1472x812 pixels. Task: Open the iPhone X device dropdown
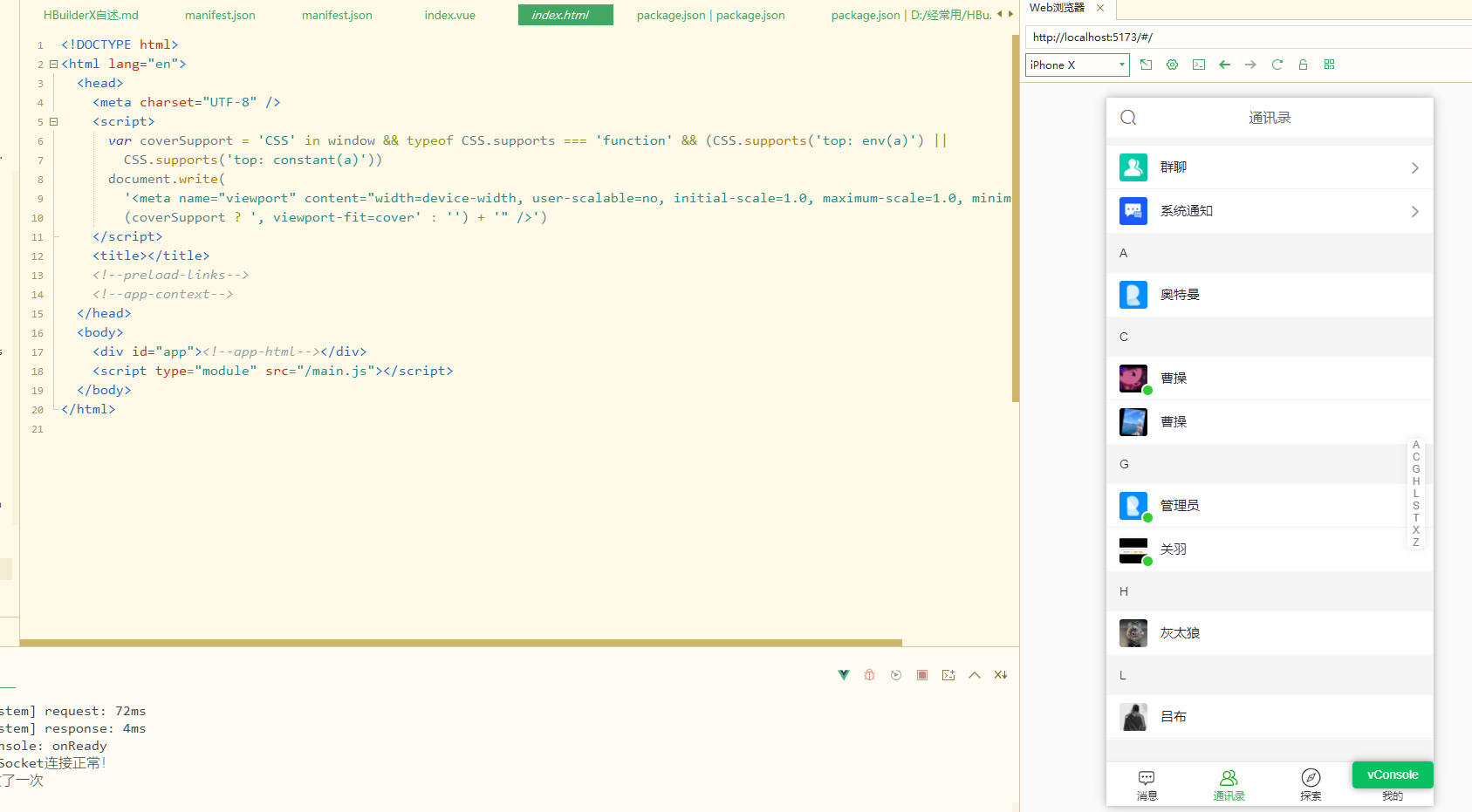(1078, 65)
